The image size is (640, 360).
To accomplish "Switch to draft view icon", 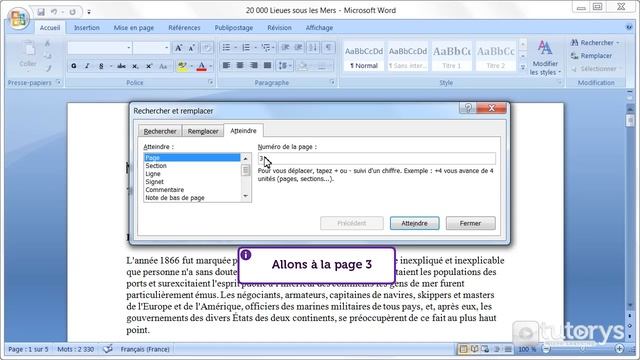I will point(508,349).
